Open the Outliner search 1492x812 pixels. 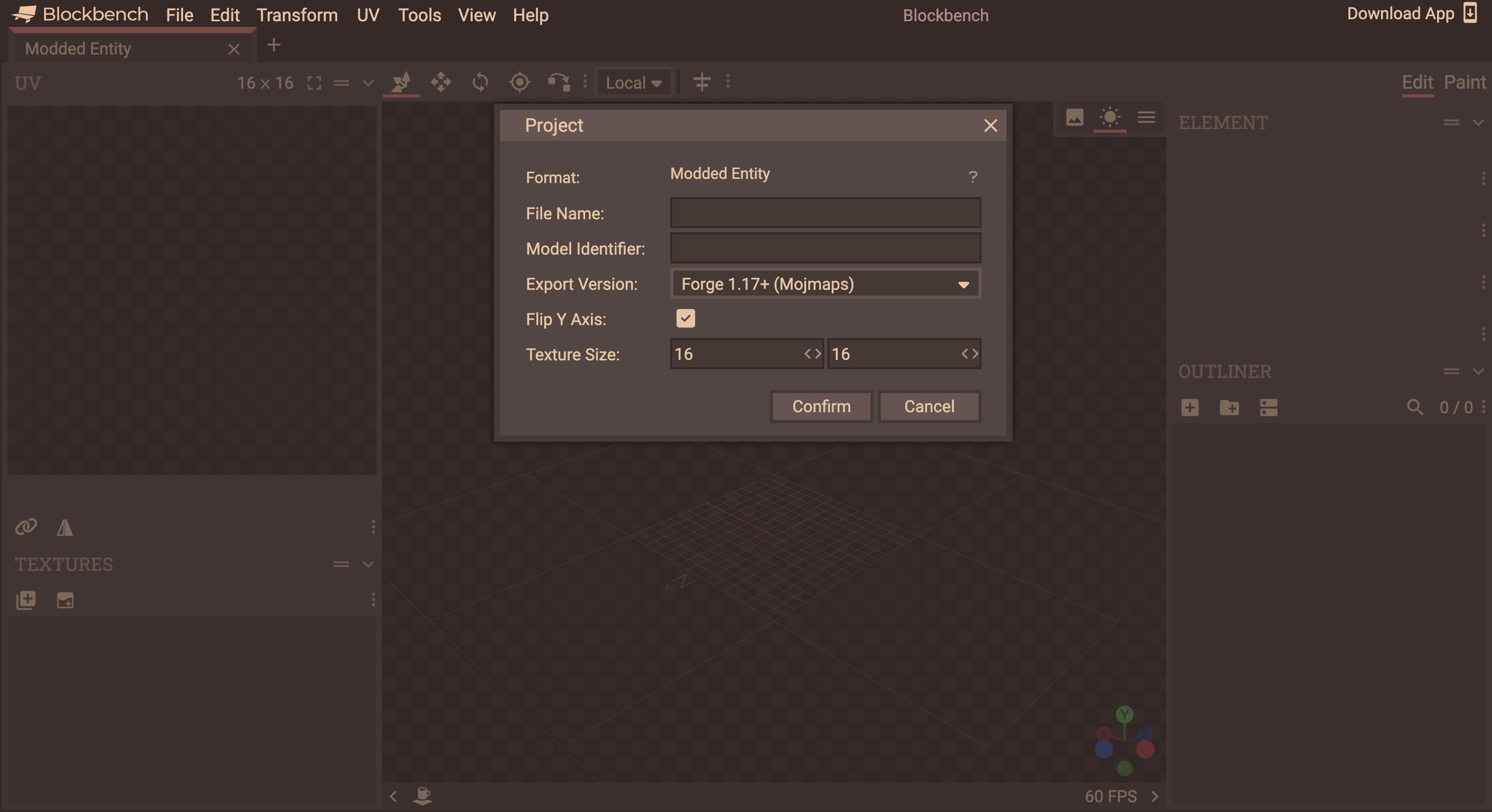pos(1415,408)
